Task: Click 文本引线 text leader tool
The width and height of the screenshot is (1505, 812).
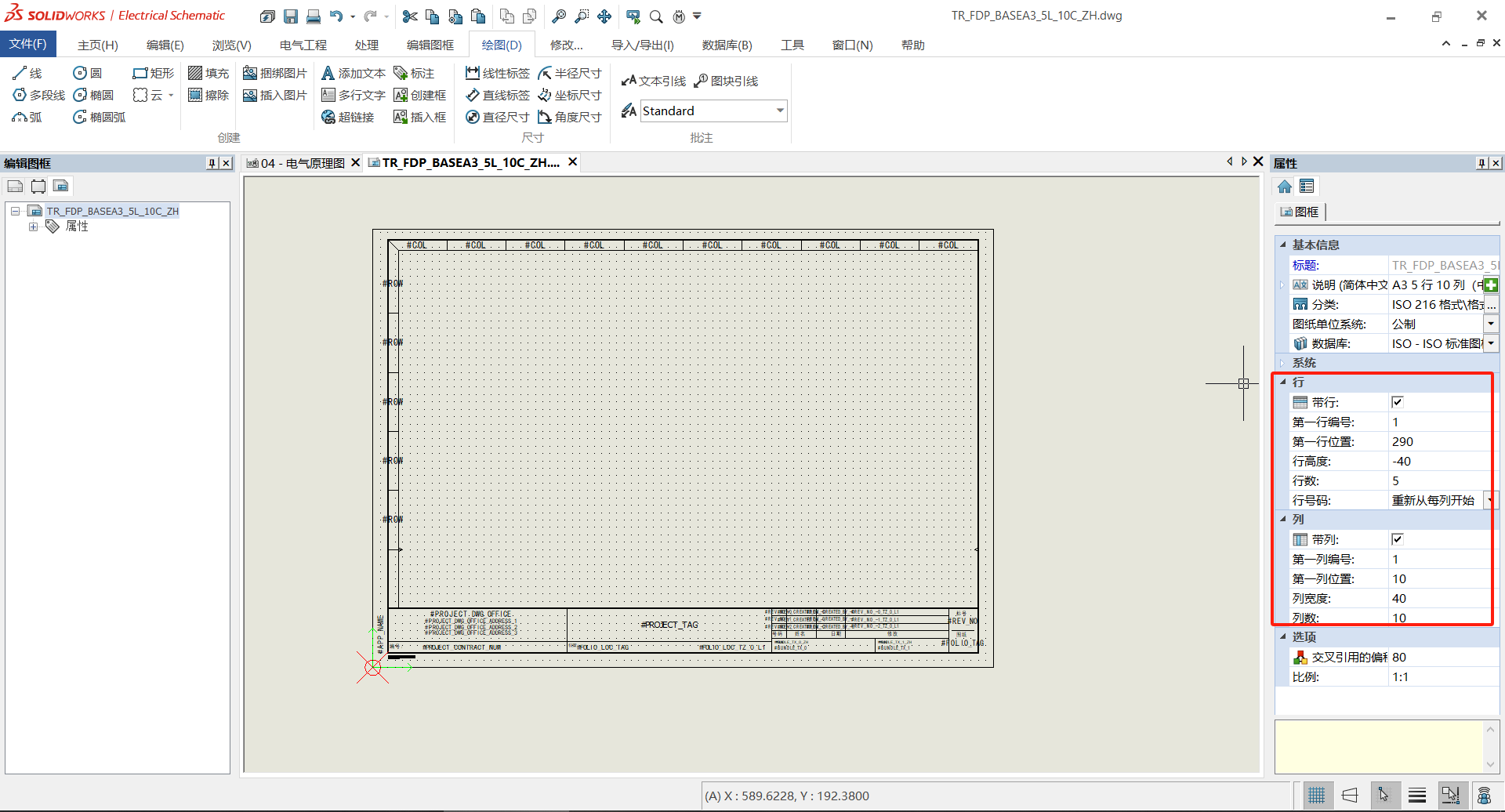Action: coord(653,81)
